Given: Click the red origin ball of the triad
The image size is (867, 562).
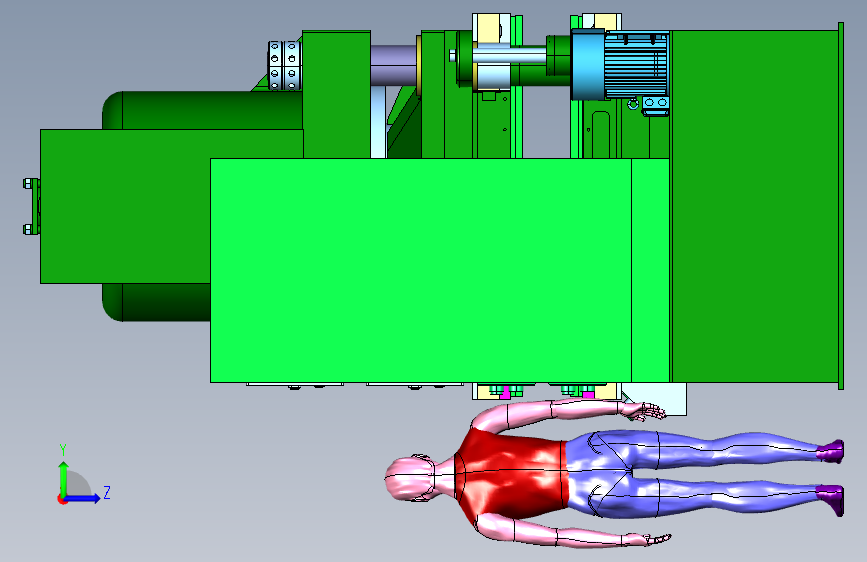Looking at the screenshot, I should click(x=62, y=499).
